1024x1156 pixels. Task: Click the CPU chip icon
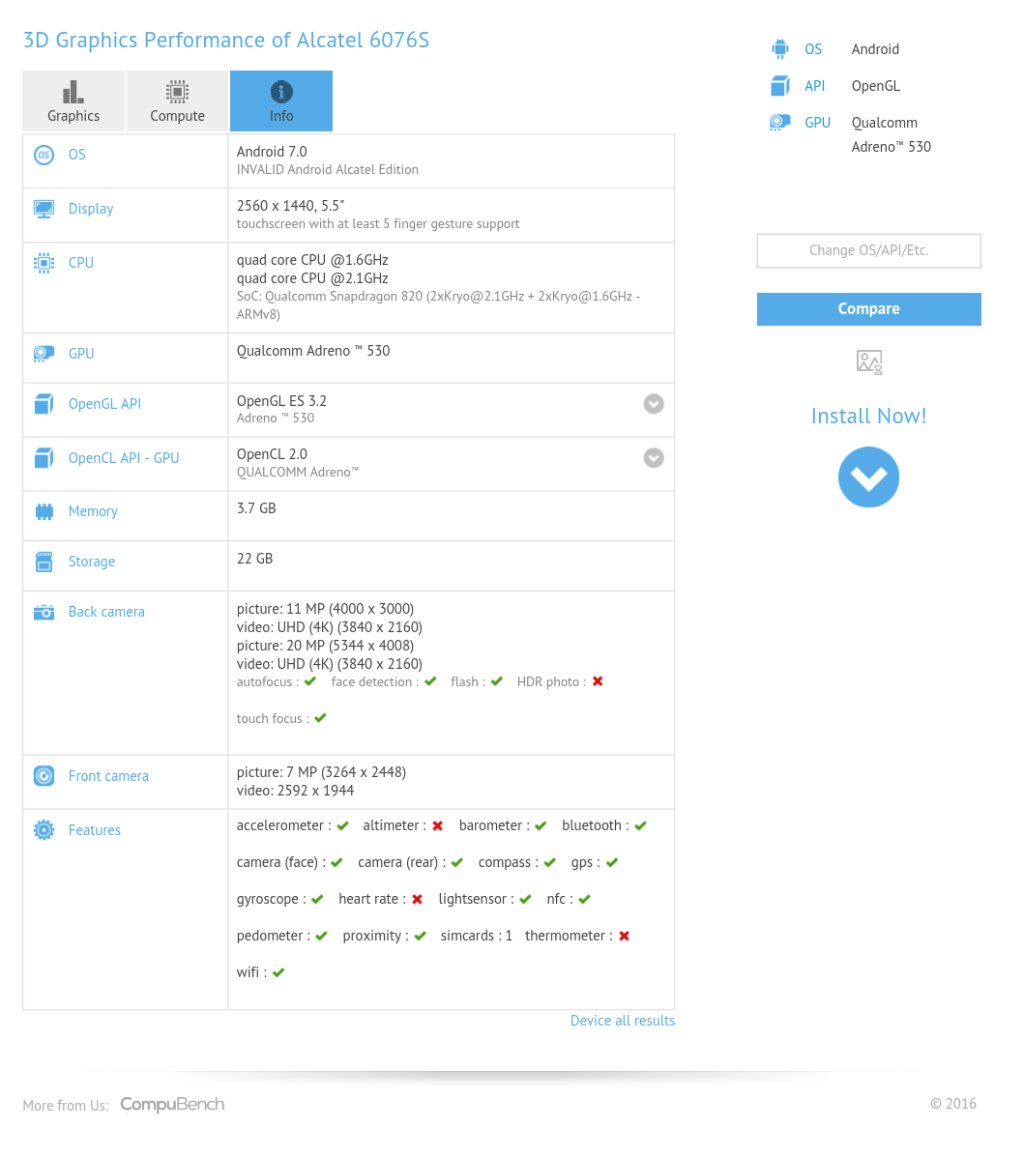tap(44, 262)
